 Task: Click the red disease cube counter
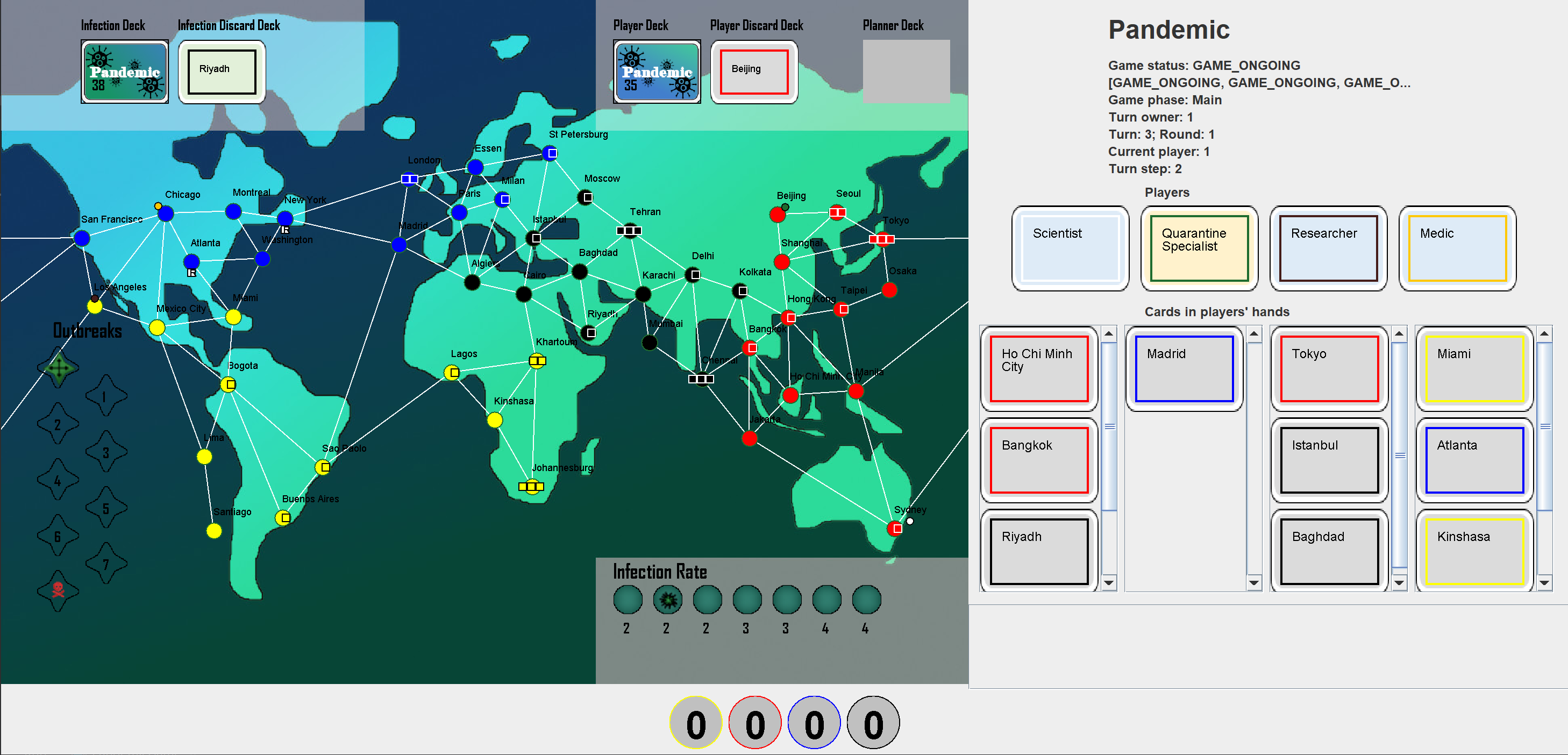[755, 723]
